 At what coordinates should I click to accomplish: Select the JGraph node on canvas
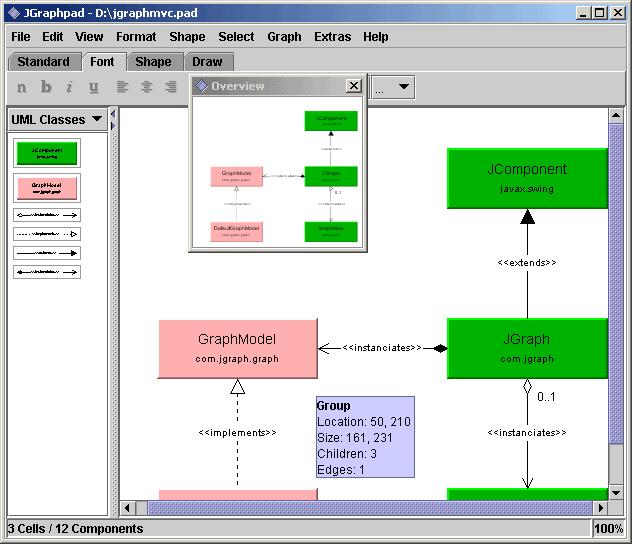(x=527, y=348)
